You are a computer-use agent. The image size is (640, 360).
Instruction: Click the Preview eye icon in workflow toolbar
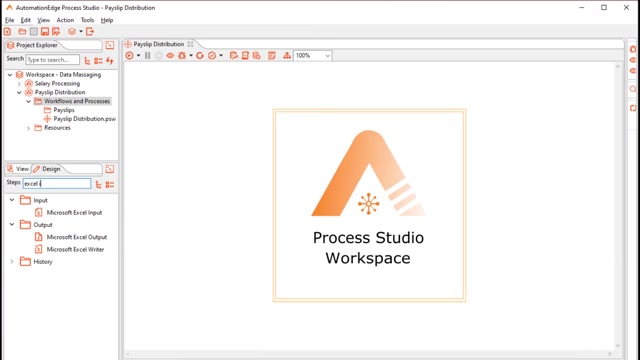(170, 56)
